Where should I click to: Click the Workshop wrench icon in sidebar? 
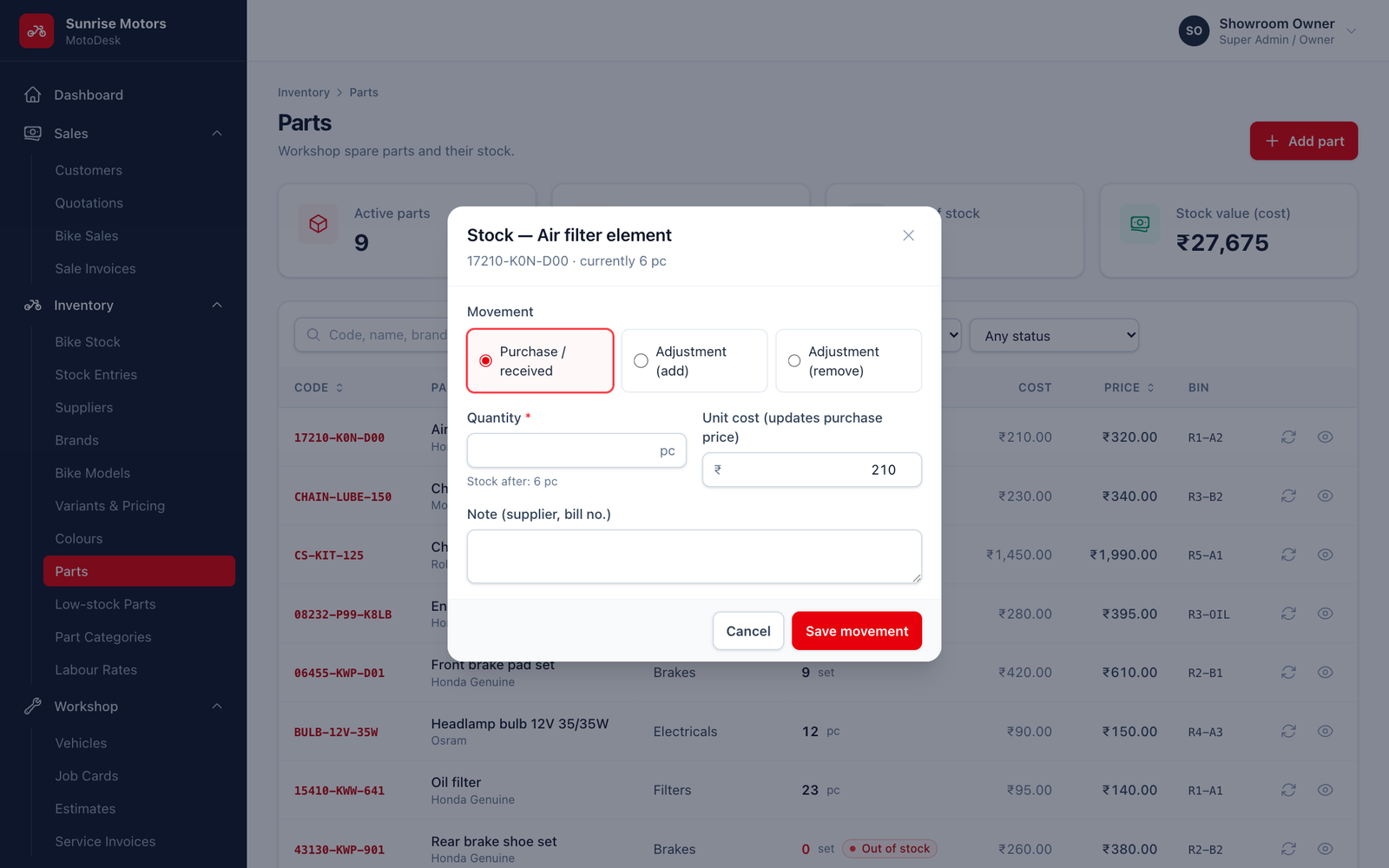click(33, 706)
